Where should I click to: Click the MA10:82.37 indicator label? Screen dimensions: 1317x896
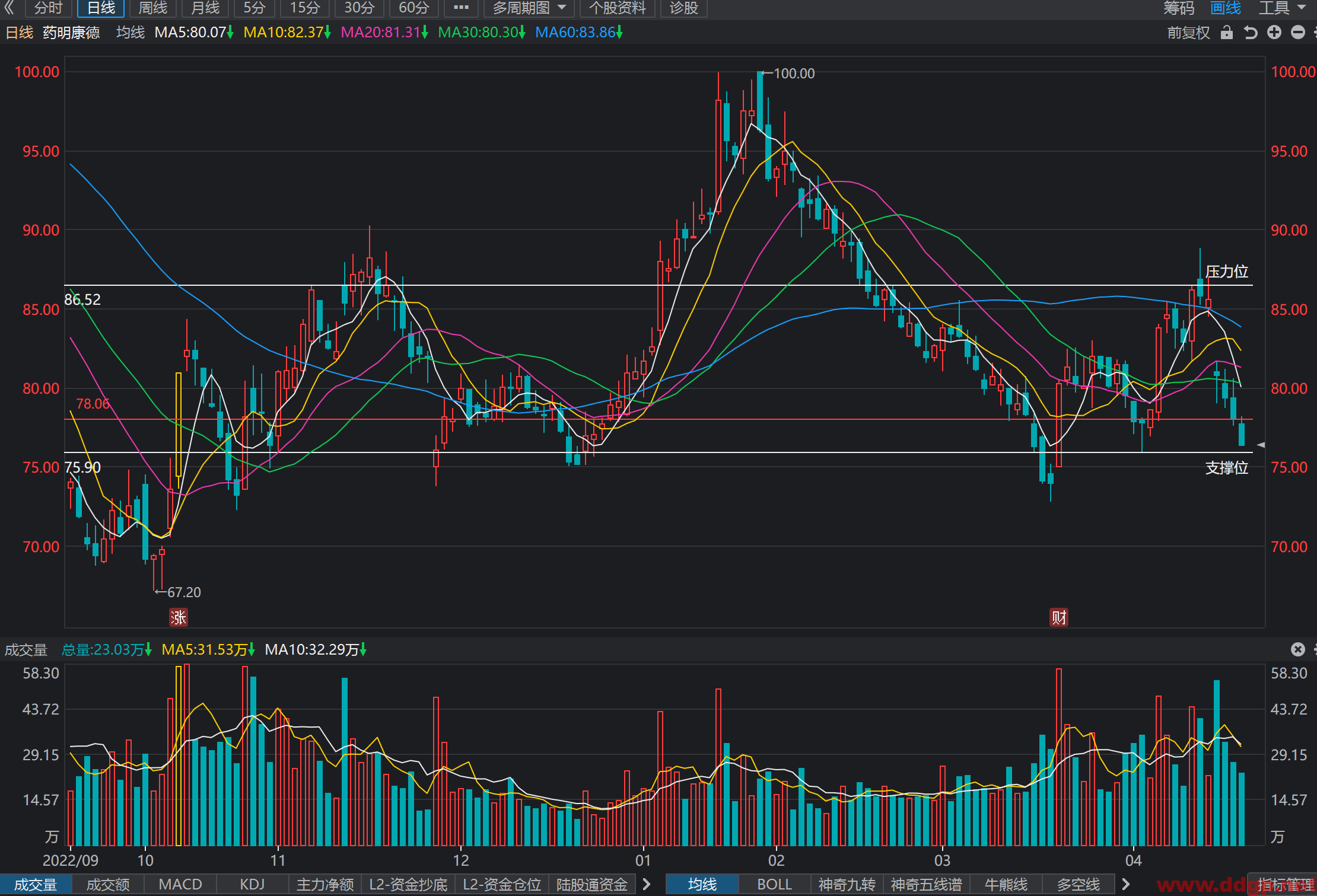[x=287, y=33]
